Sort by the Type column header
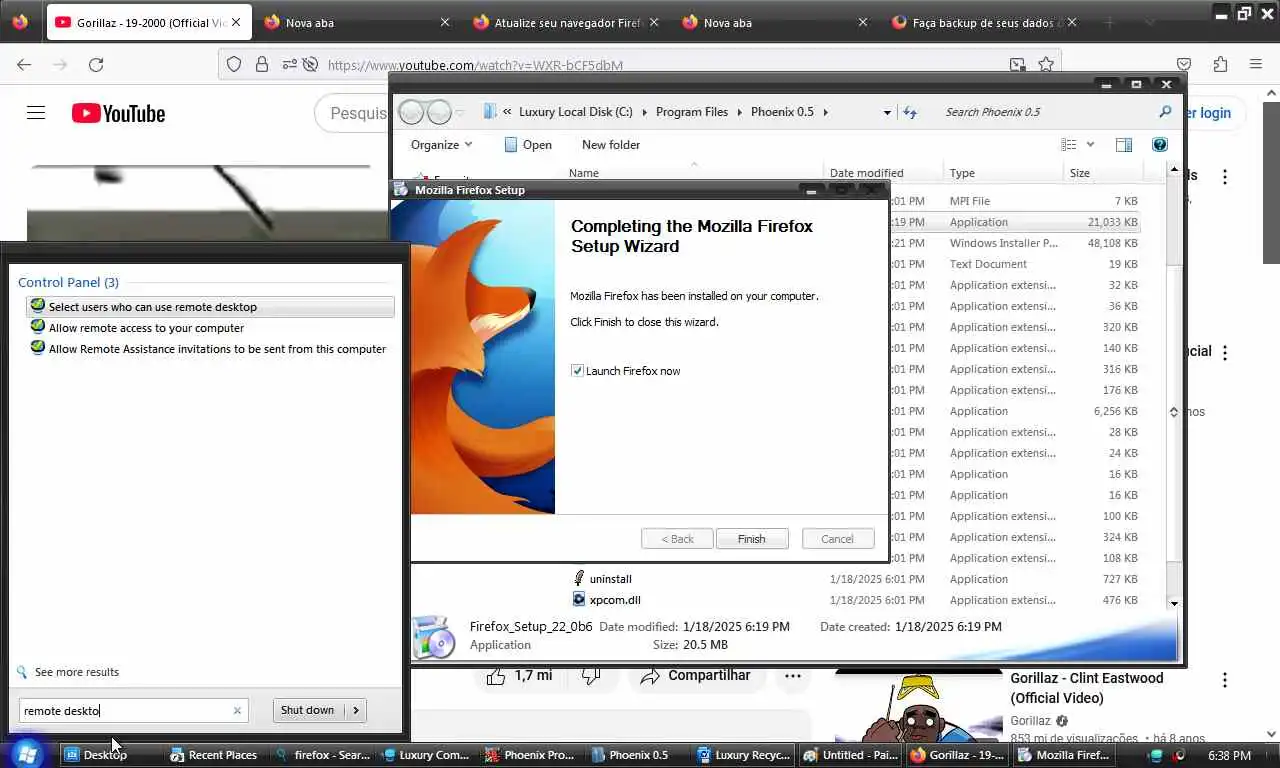1280x768 pixels. (1004, 173)
